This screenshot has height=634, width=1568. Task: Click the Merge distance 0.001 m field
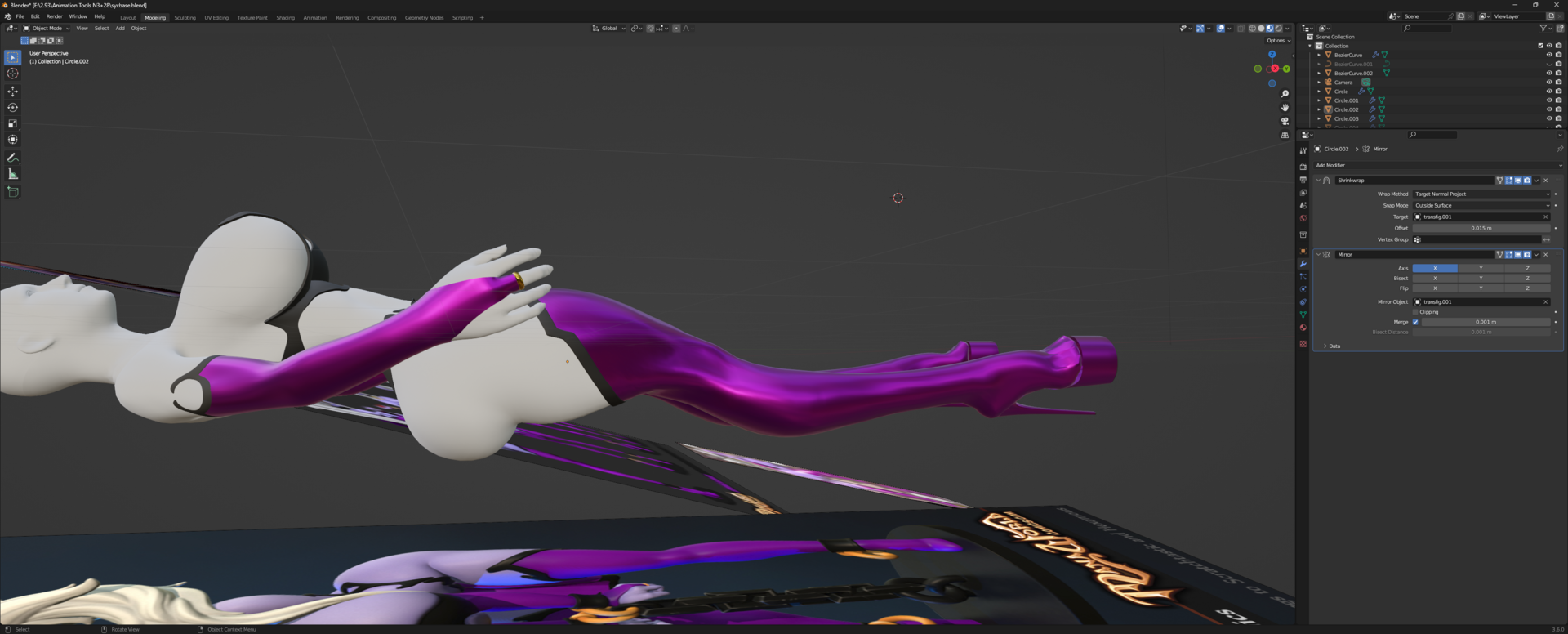pos(1486,322)
